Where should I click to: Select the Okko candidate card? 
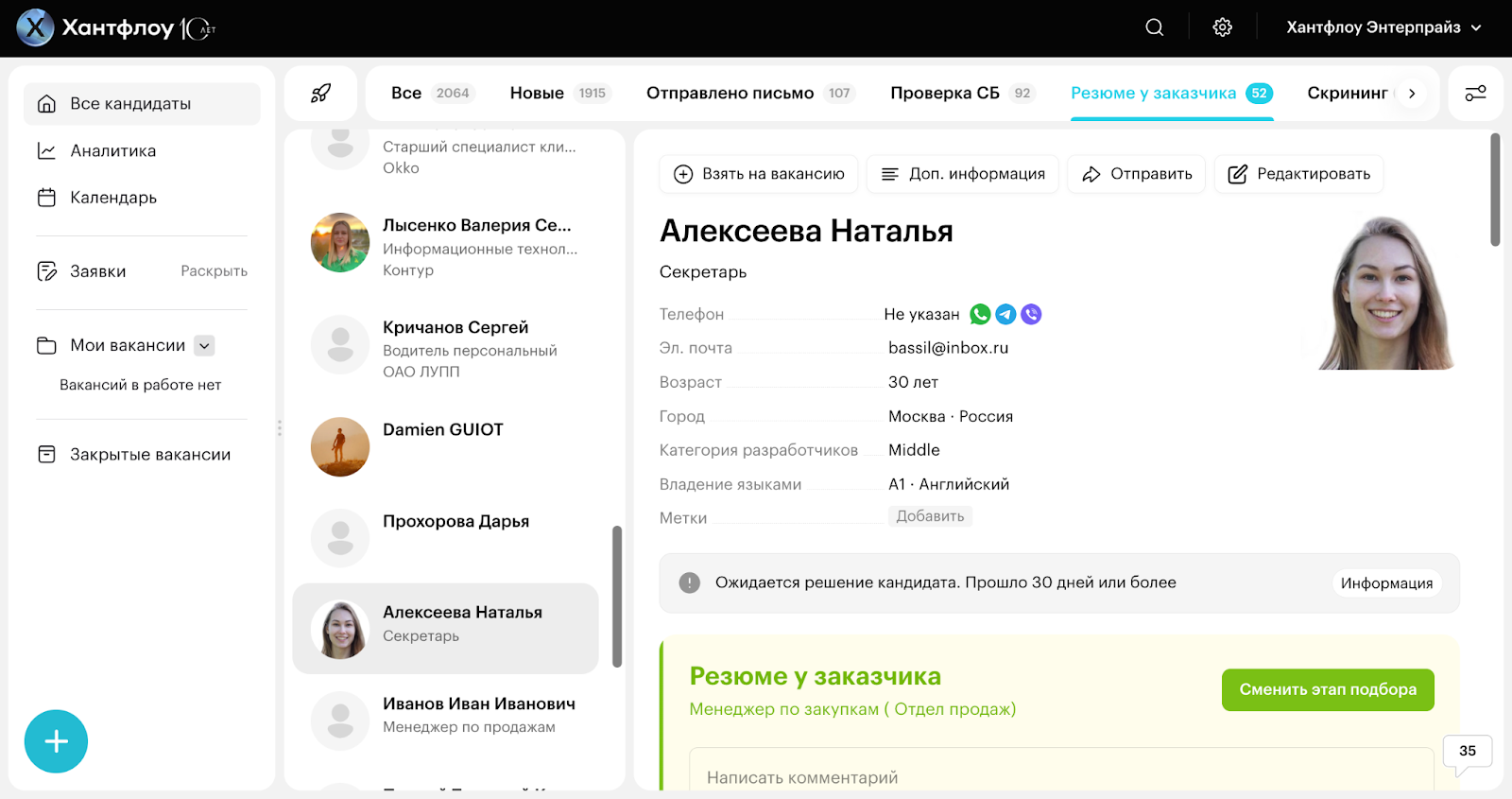pos(446,157)
